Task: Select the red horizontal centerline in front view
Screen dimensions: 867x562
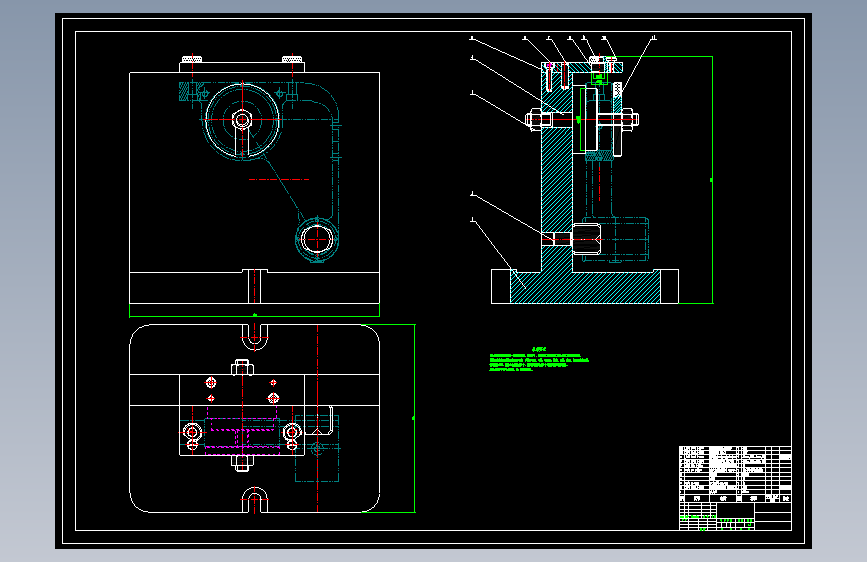Action: pos(279,179)
